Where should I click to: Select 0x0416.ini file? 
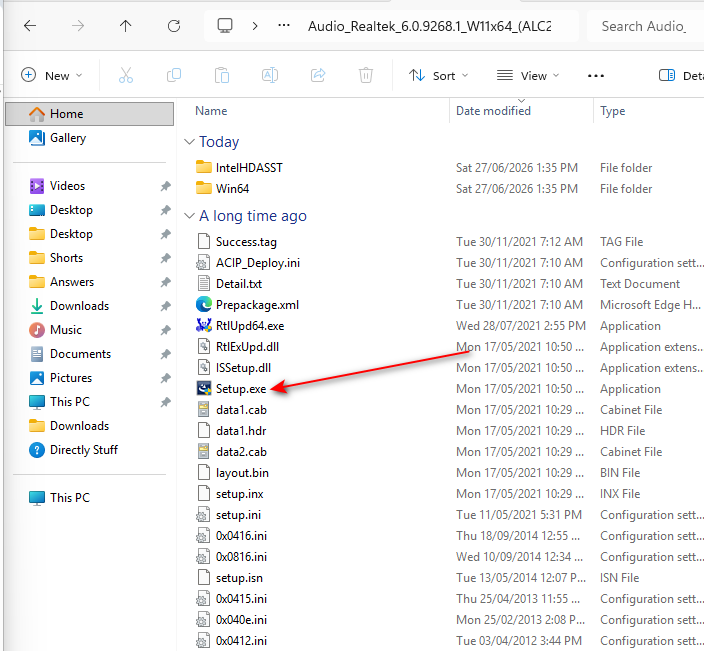pos(242,536)
